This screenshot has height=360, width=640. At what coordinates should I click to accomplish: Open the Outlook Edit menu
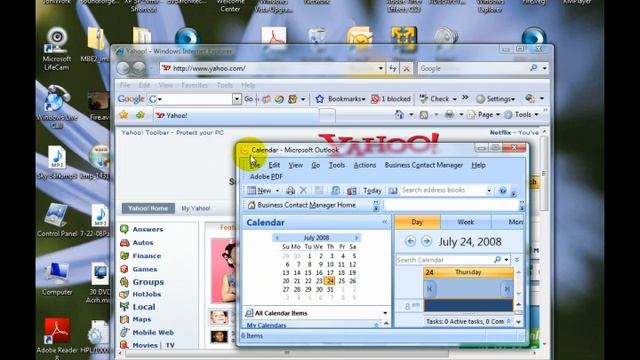pos(274,165)
